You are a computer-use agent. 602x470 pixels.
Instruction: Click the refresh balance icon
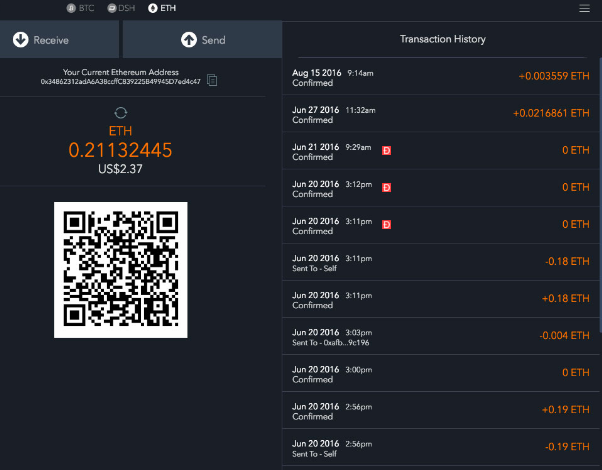click(x=121, y=113)
